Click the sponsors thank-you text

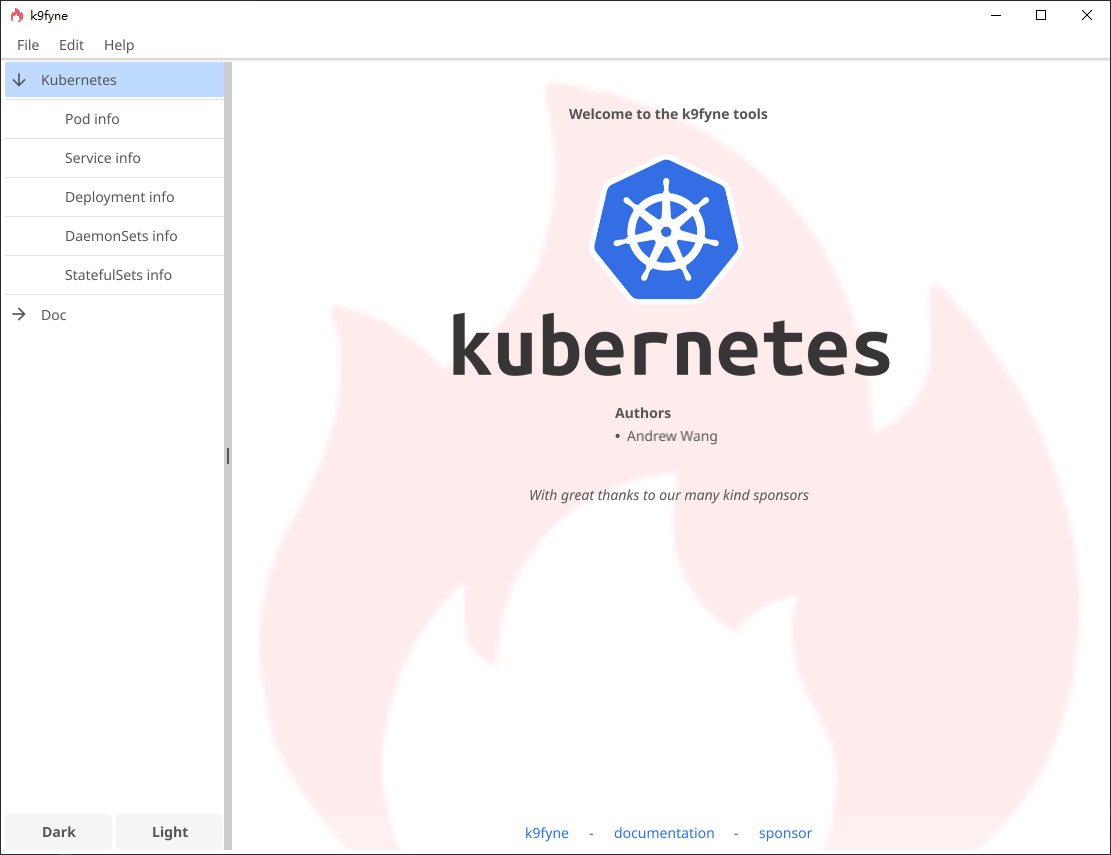click(x=669, y=495)
